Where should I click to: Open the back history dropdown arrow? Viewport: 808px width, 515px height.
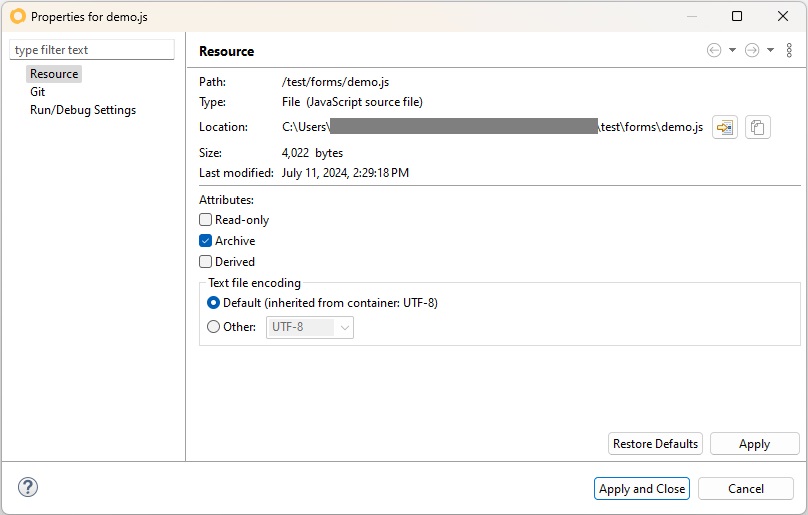(x=732, y=51)
